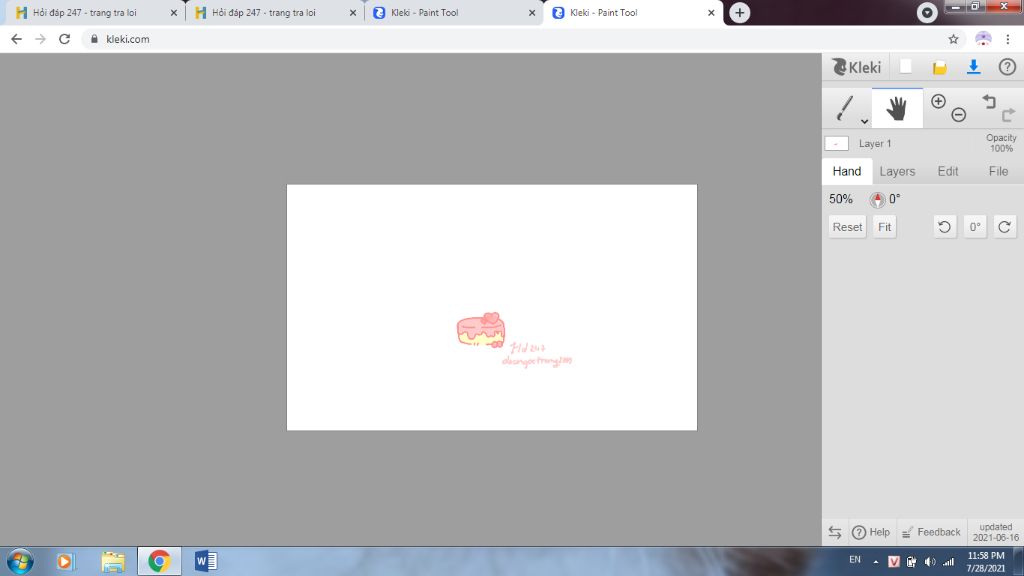Image resolution: width=1024 pixels, height=576 pixels.
Task: Zoom in with the plus magnifier
Action: tap(938, 101)
